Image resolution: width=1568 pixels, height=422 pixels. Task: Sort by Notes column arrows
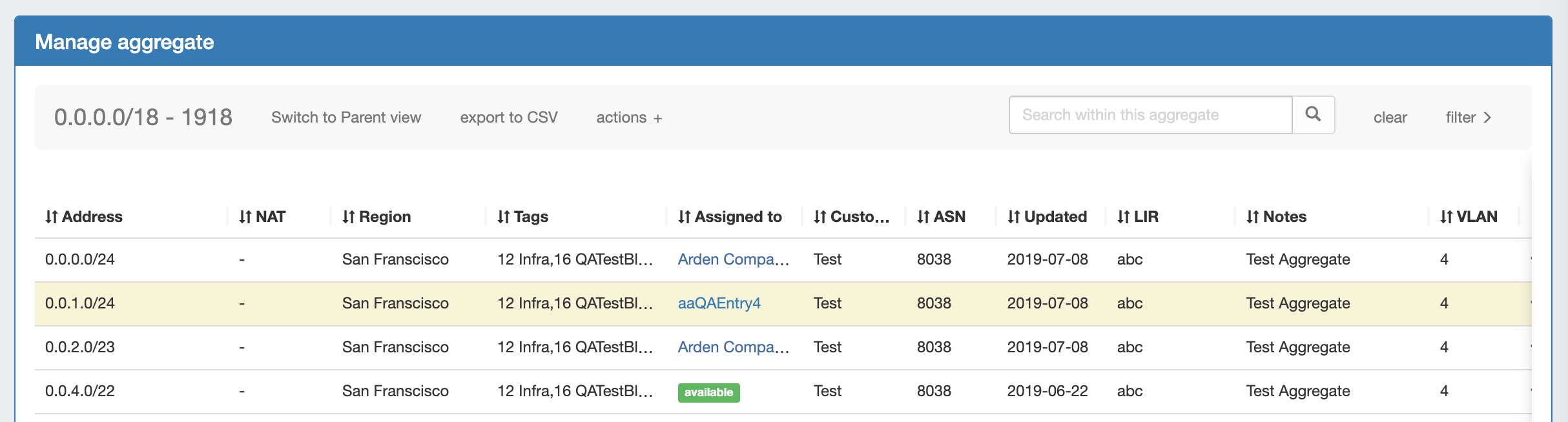(1253, 217)
